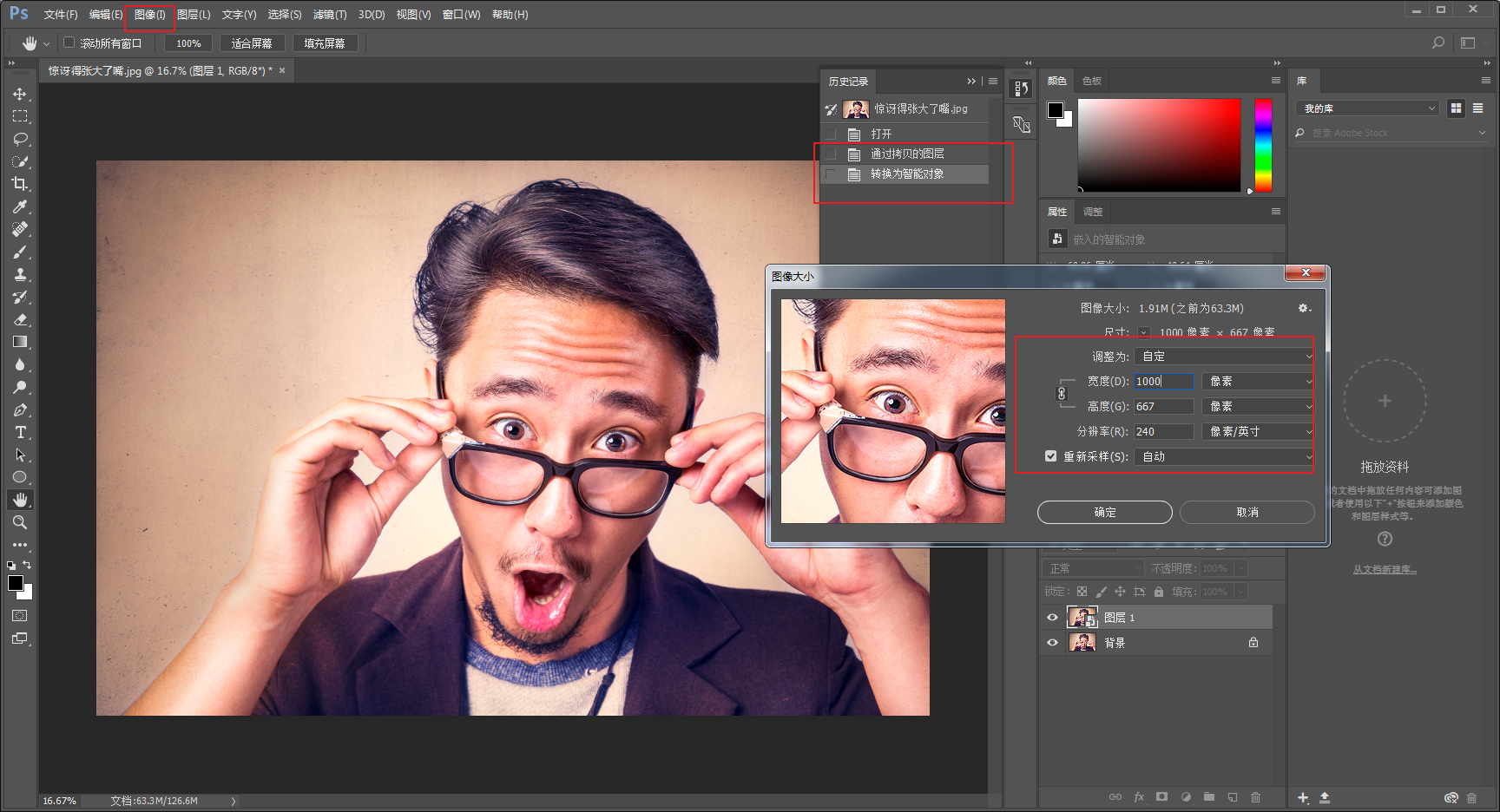1500x812 pixels.
Task: Click the 适合屏幕 button
Action: 252,43
